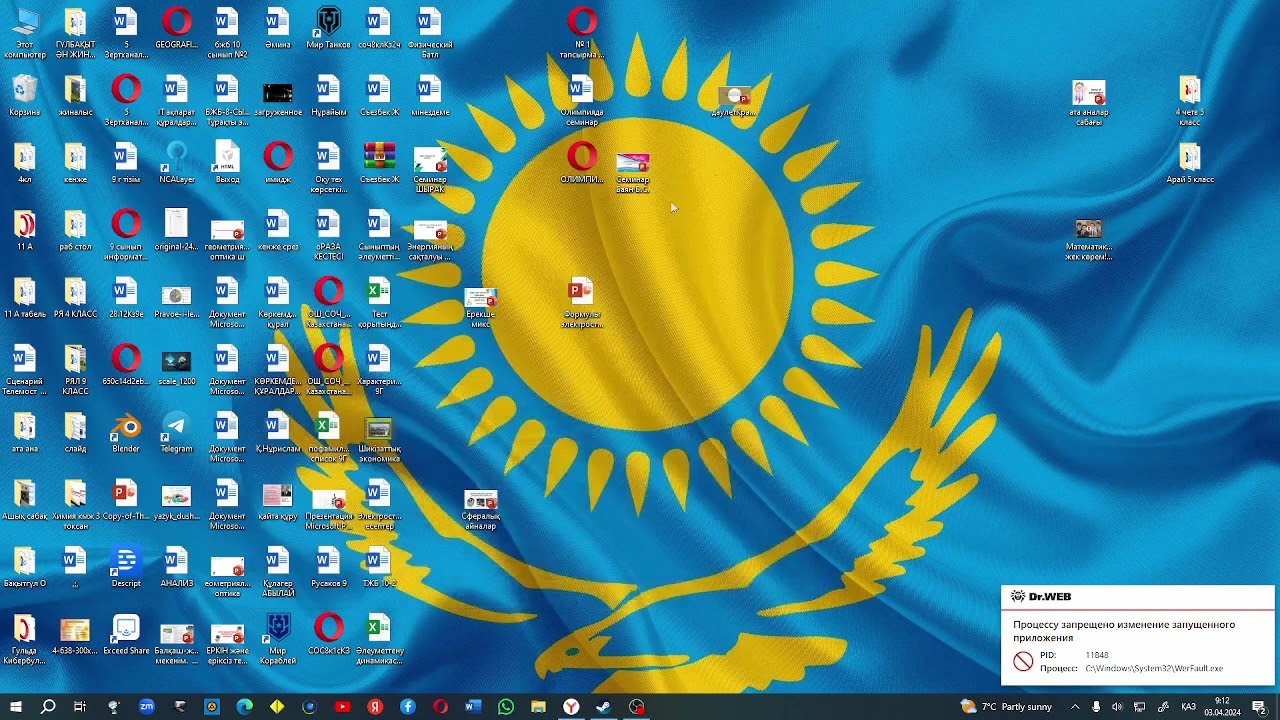
Task: Open the GEOGRAFI... Opera file icon
Action: click(x=177, y=30)
